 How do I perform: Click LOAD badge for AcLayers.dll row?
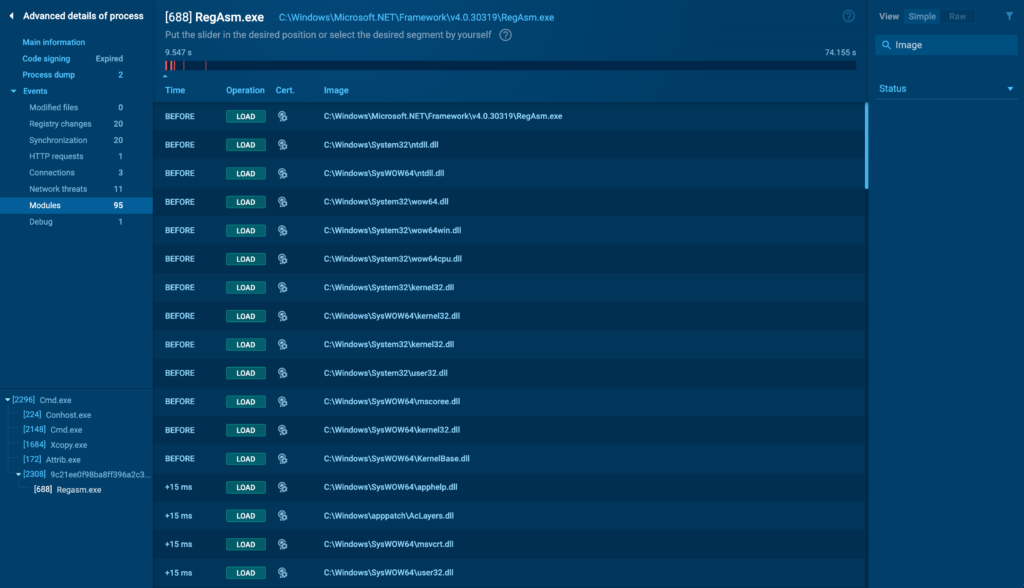coord(246,516)
